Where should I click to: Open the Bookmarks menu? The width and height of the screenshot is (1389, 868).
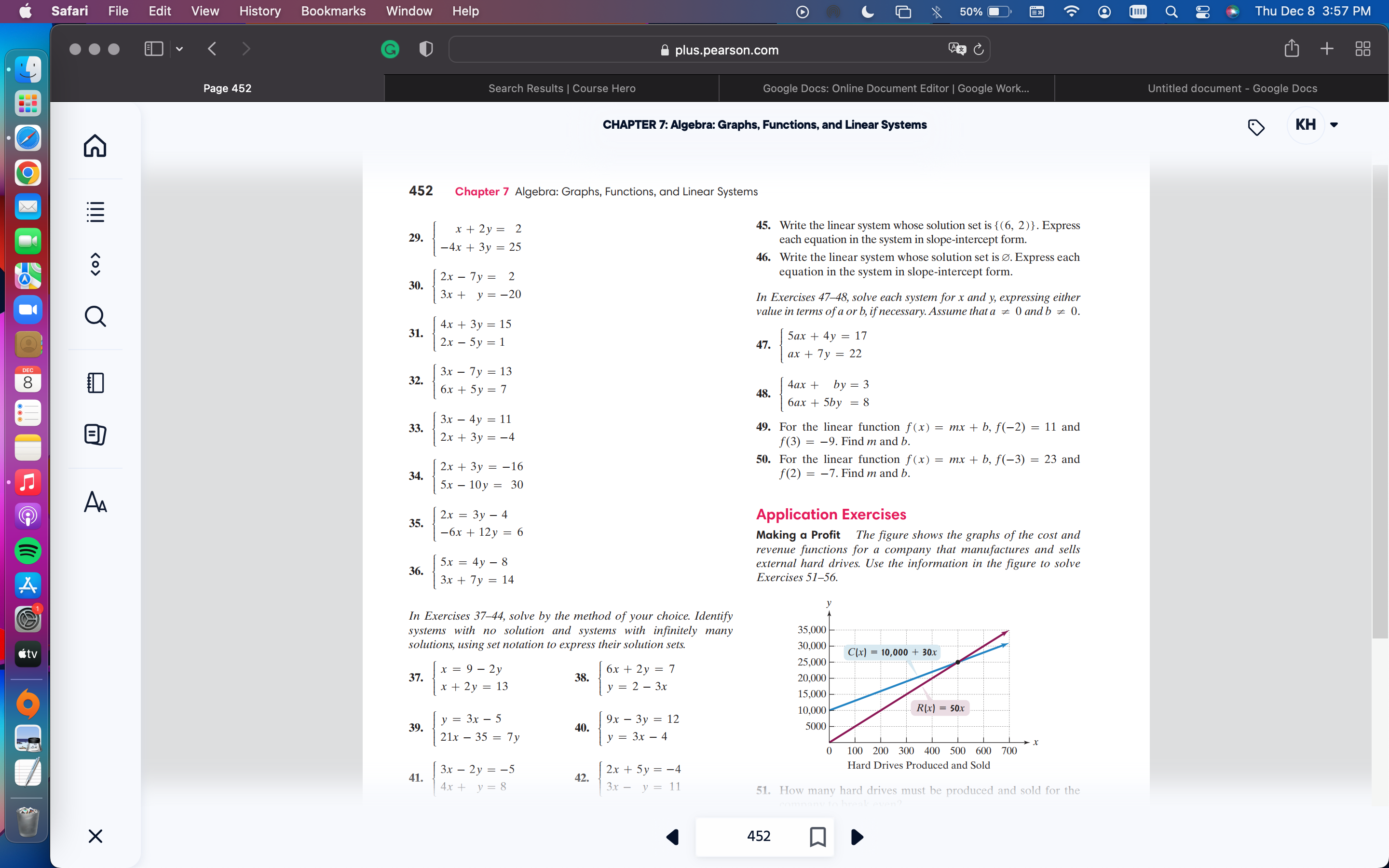[x=333, y=11]
